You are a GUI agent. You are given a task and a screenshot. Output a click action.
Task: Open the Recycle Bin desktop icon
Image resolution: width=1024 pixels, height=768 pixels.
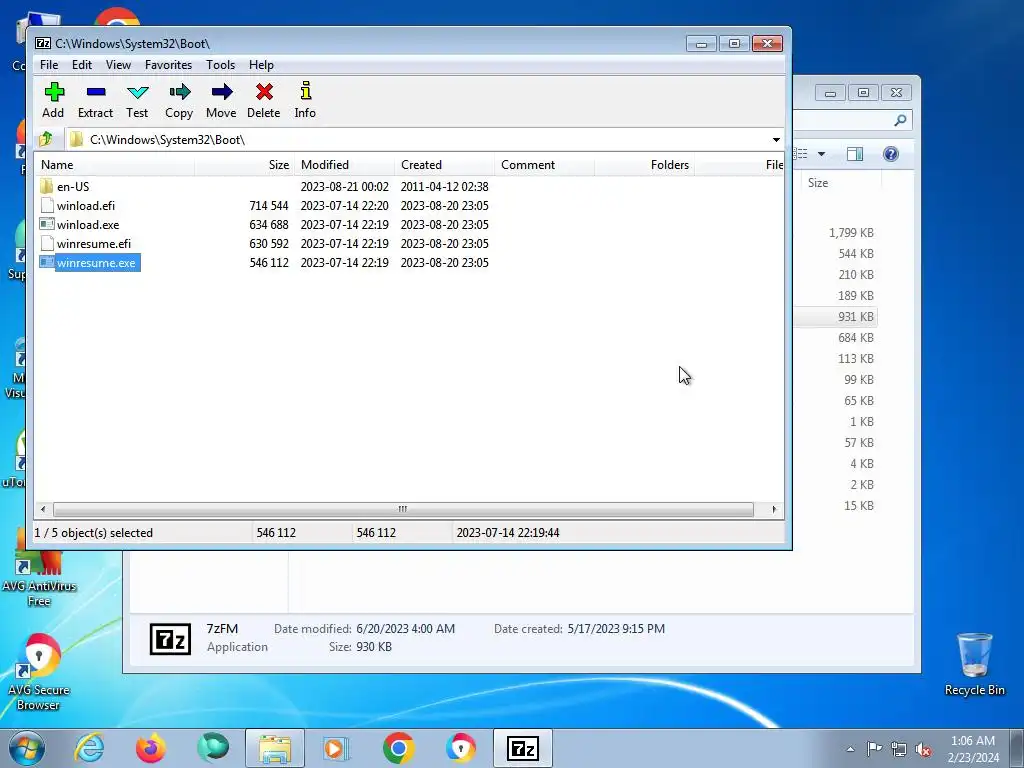(974, 665)
